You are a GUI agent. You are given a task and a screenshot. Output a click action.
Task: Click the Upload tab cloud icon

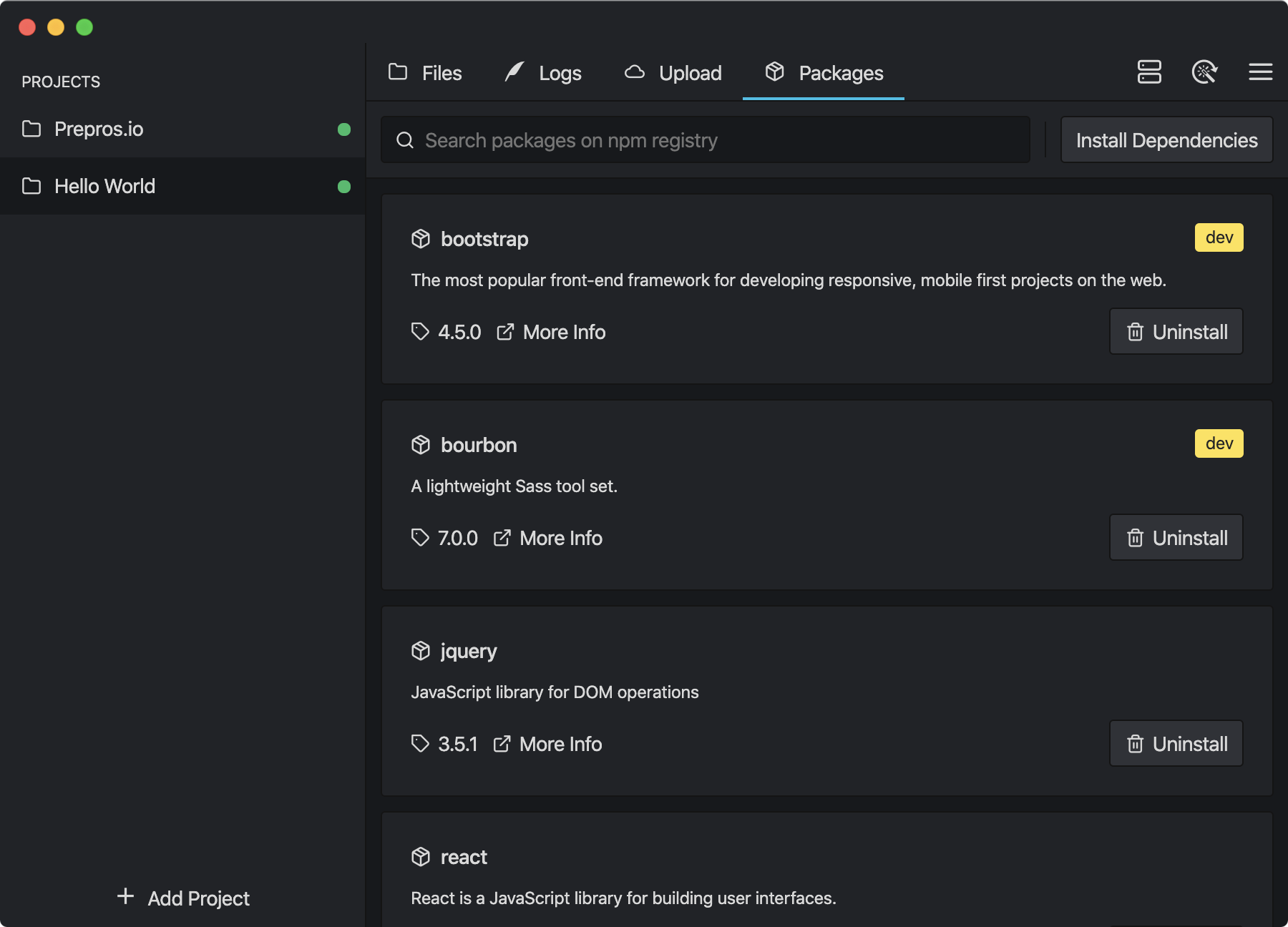click(x=635, y=72)
